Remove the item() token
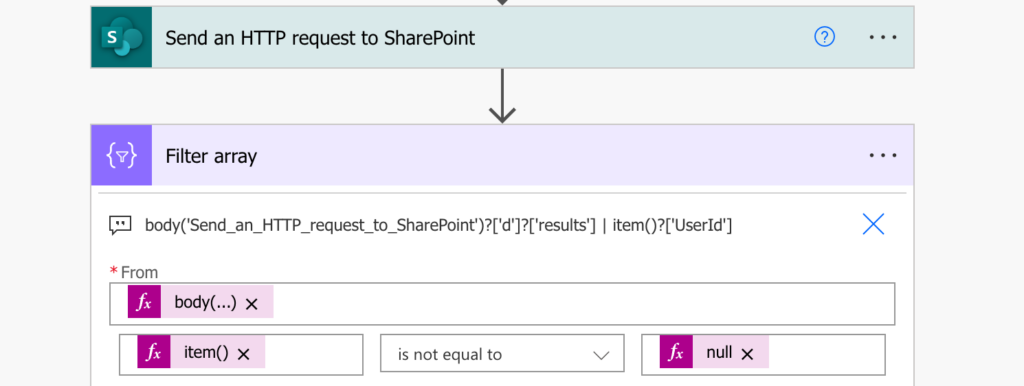 [x=243, y=354]
